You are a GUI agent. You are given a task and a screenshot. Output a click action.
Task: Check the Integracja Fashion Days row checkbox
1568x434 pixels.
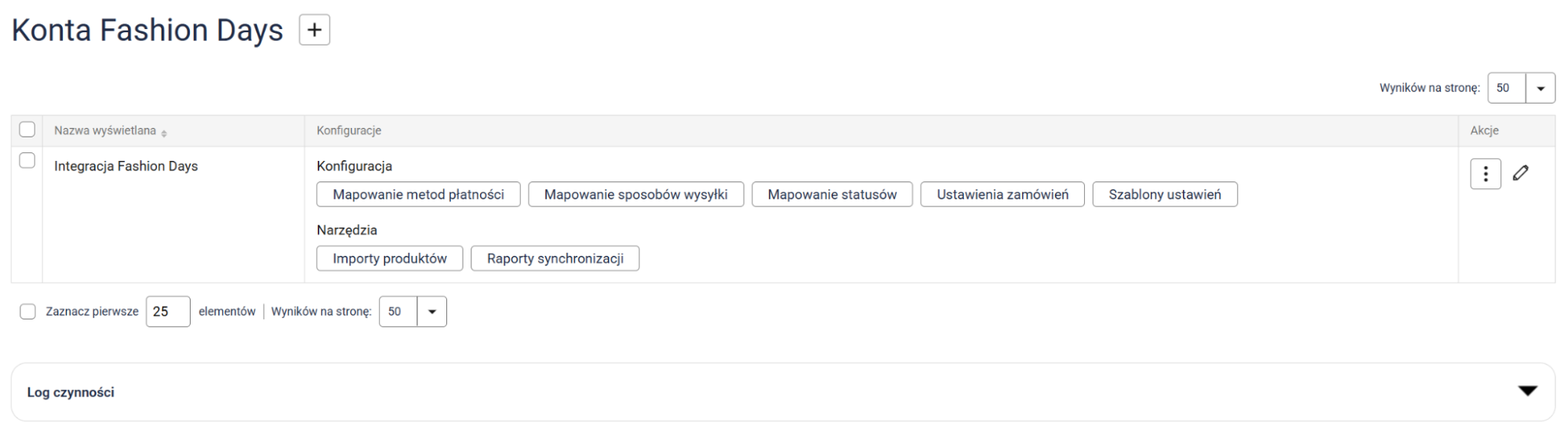pos(27,161)
